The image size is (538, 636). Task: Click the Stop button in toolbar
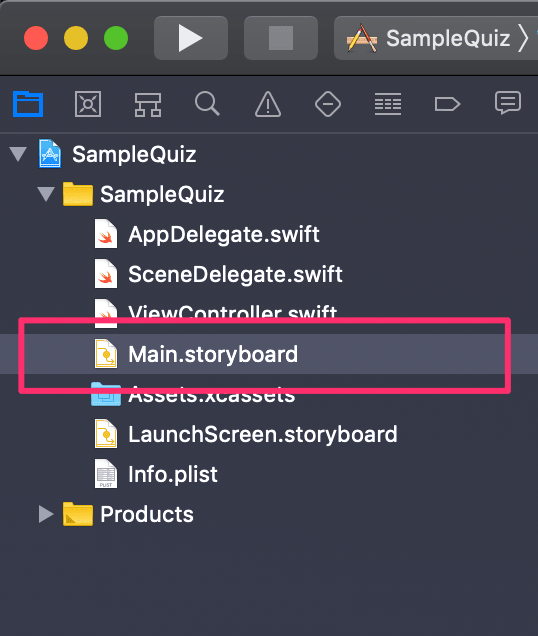pos(281,38)
